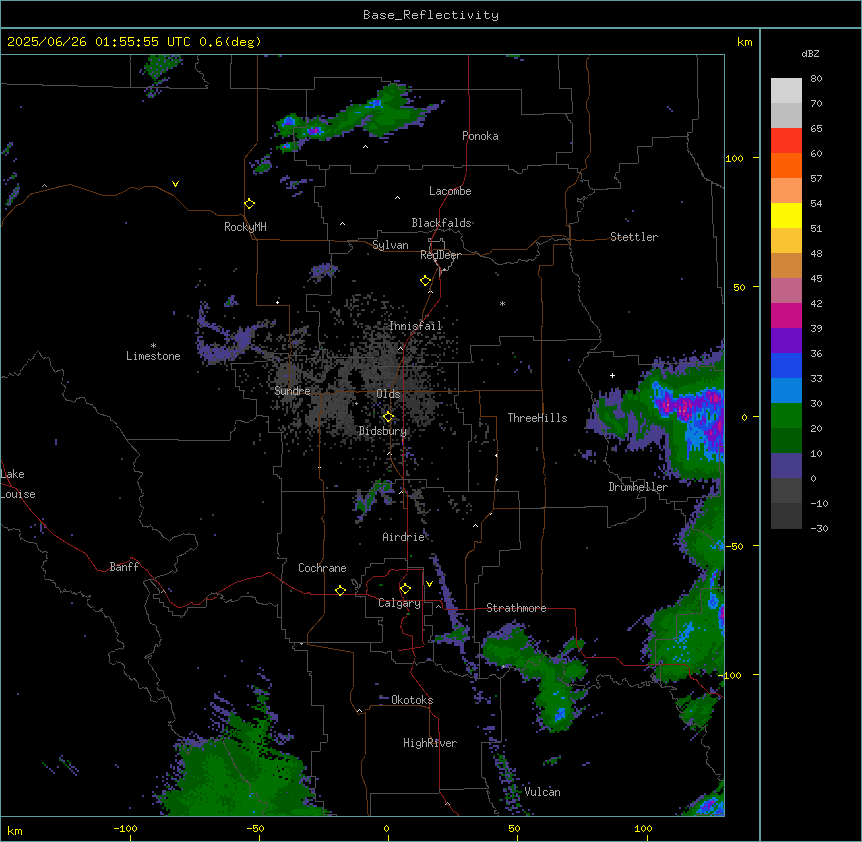Image resolution: width=862 pixels, height=842 pixels.
Task: Click the -50 label on the right axis
Action: tap(735, 546)
